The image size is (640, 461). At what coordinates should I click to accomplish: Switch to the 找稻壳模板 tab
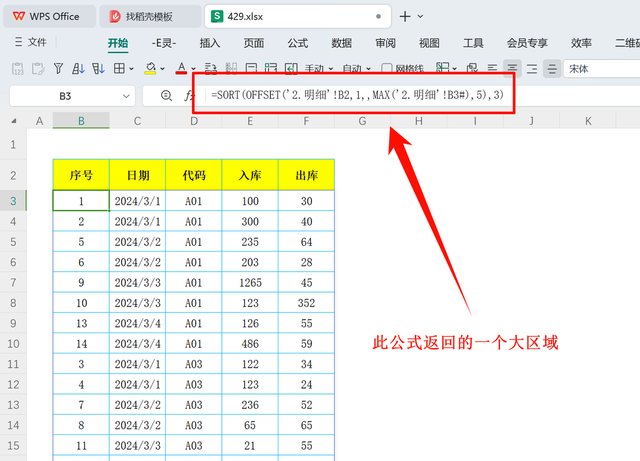point(149,16)
